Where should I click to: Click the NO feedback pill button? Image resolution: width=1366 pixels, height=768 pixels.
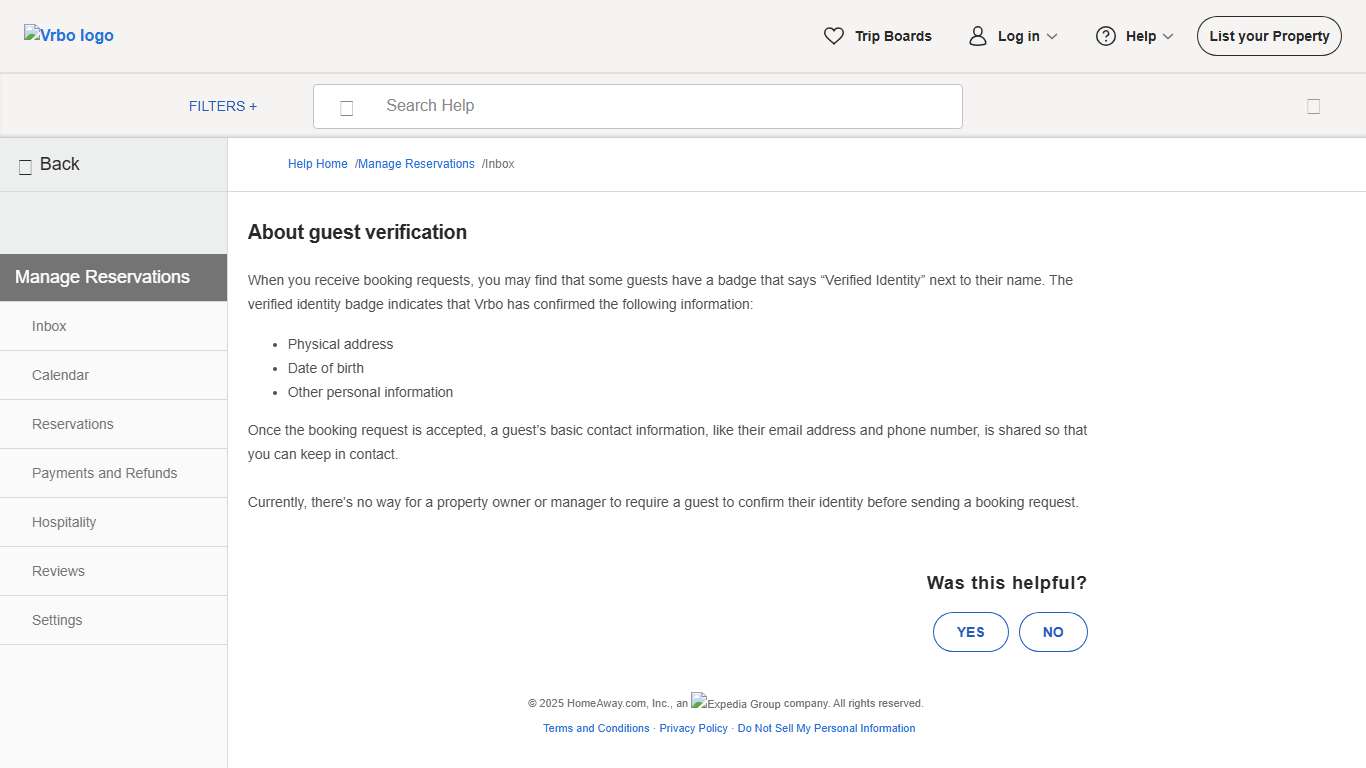point(1053,632)
